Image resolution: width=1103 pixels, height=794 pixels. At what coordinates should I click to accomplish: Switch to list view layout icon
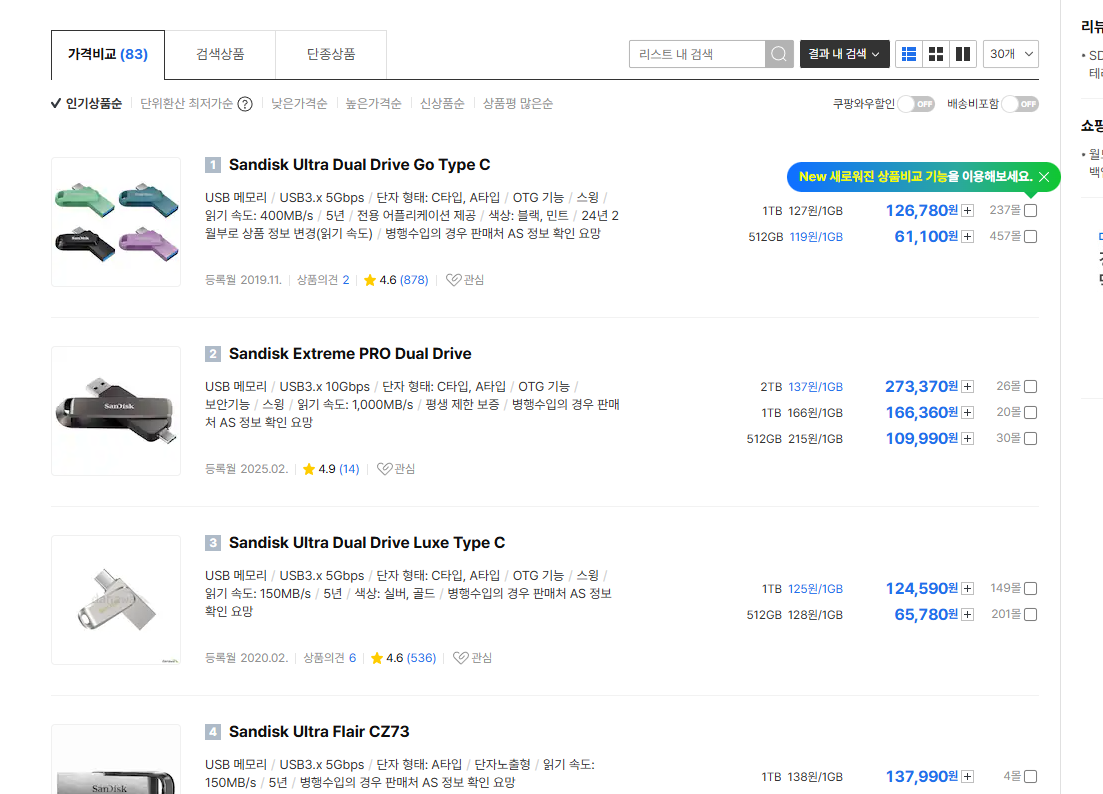tap(909, 54)
